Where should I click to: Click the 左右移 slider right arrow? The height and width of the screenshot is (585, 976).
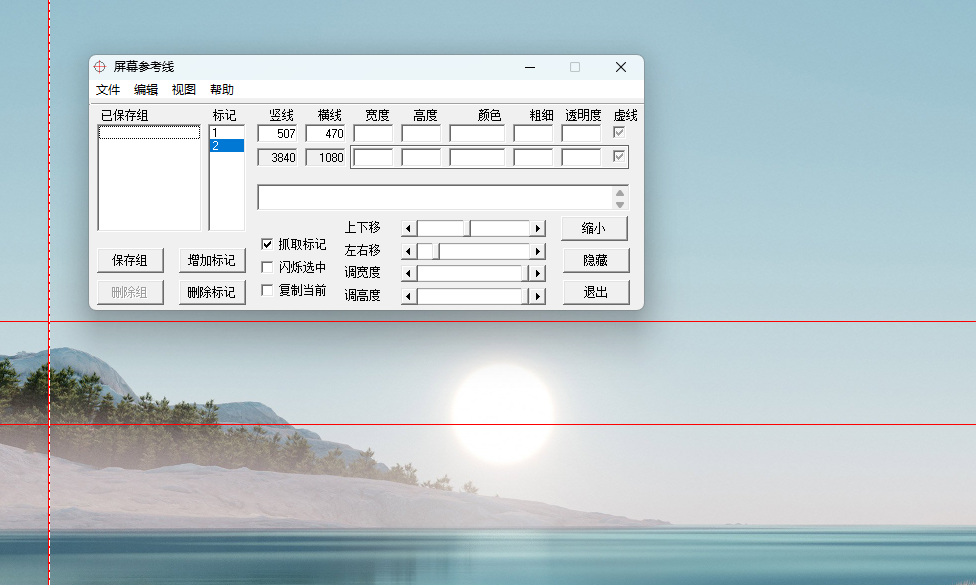538,251
